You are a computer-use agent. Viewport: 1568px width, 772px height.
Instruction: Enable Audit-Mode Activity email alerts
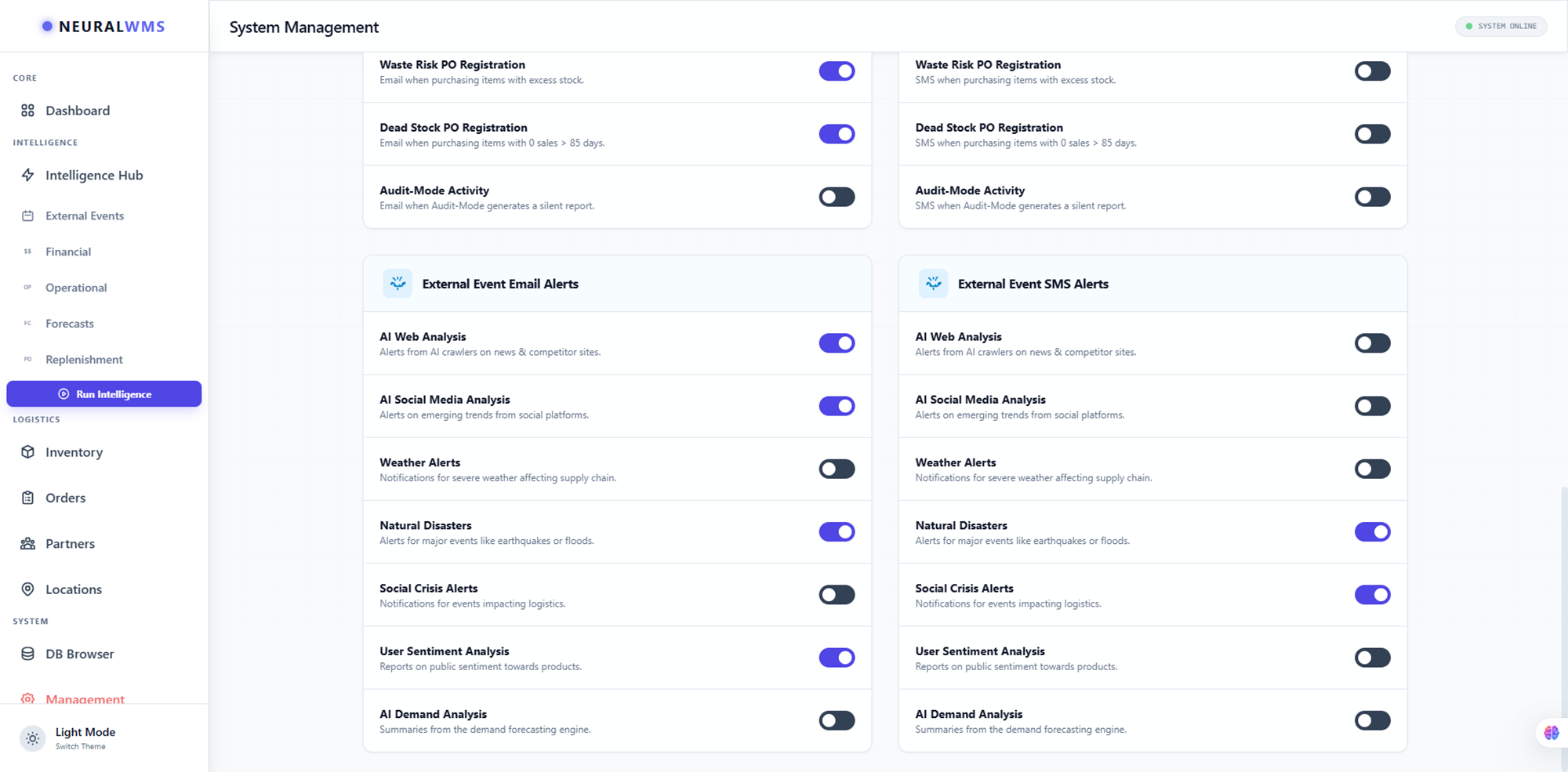837,197
